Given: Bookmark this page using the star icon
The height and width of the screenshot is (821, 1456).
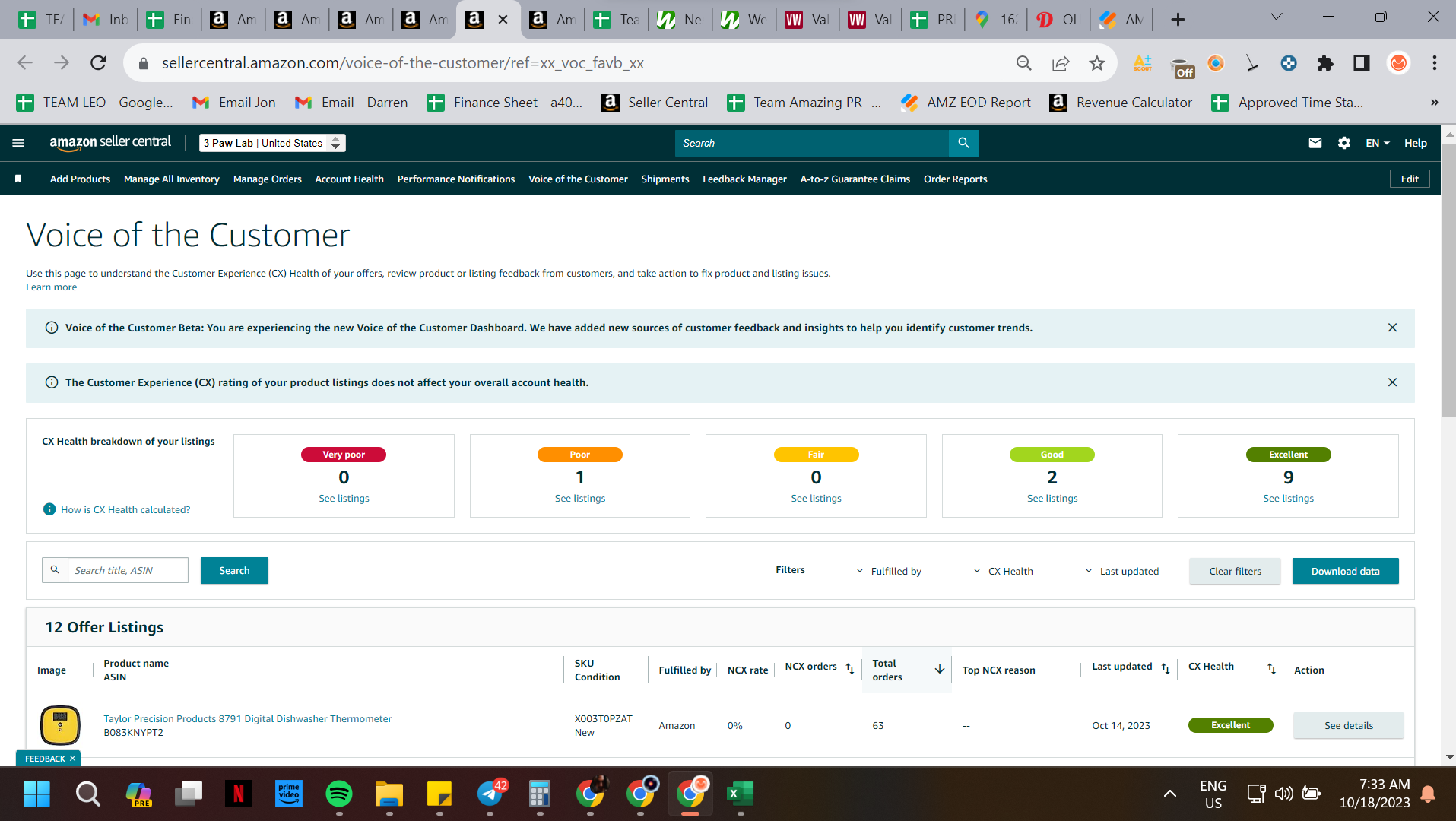Looking at the screenshot, I should [x=1096, y=63].
